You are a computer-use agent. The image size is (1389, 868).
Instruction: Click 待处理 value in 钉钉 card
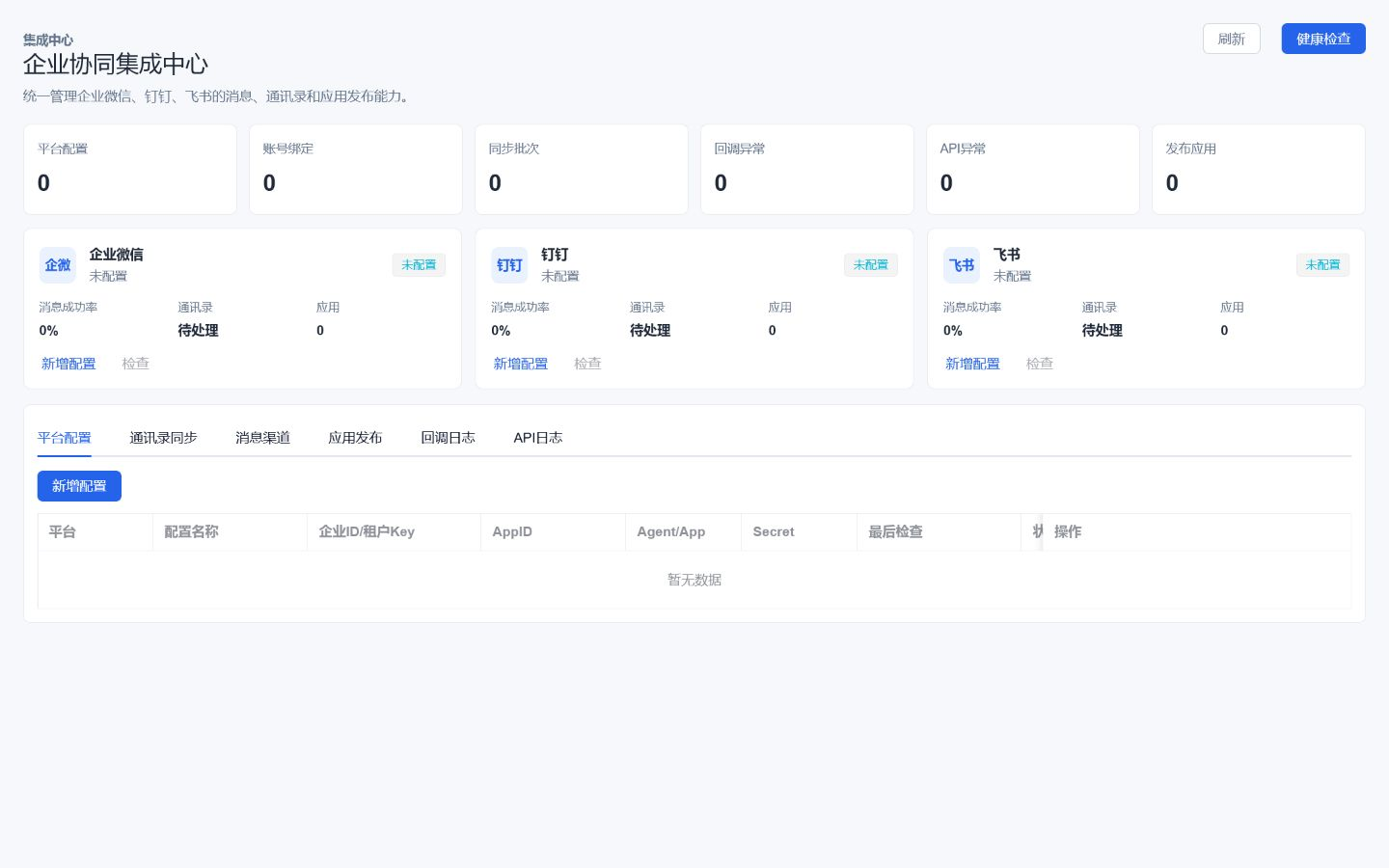click(x=650, y=331)
